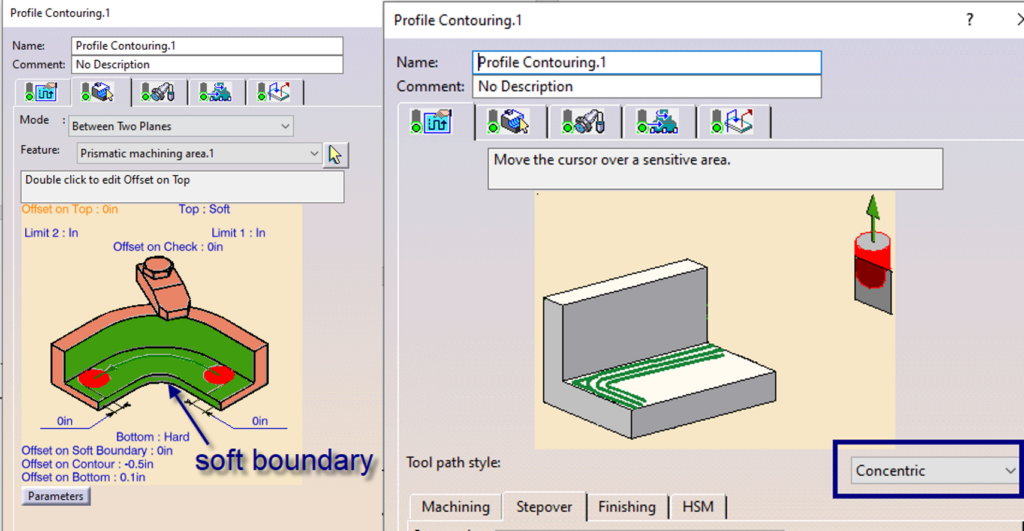
Task: Switch to the Machining tab
Action: point(455,507)
